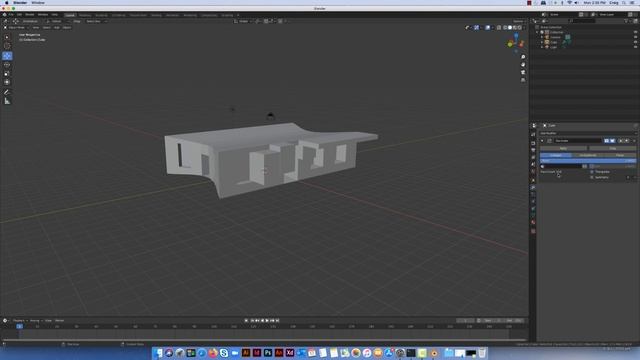640x360 pixels.
Task: Expand the Cube item in outliner
Action: (x=542, y=42)
